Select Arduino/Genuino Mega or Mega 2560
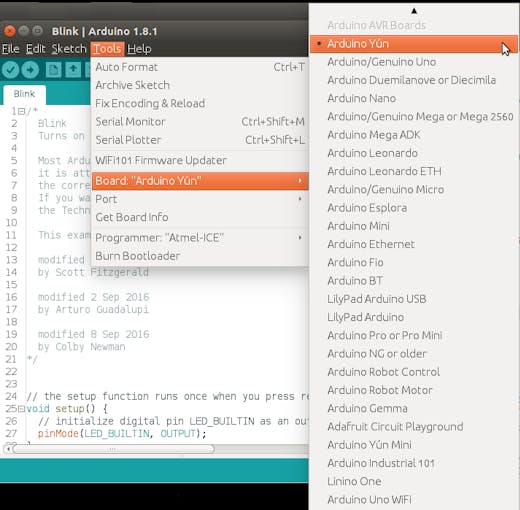The image size is (520, 510). [x=414, y=117]
